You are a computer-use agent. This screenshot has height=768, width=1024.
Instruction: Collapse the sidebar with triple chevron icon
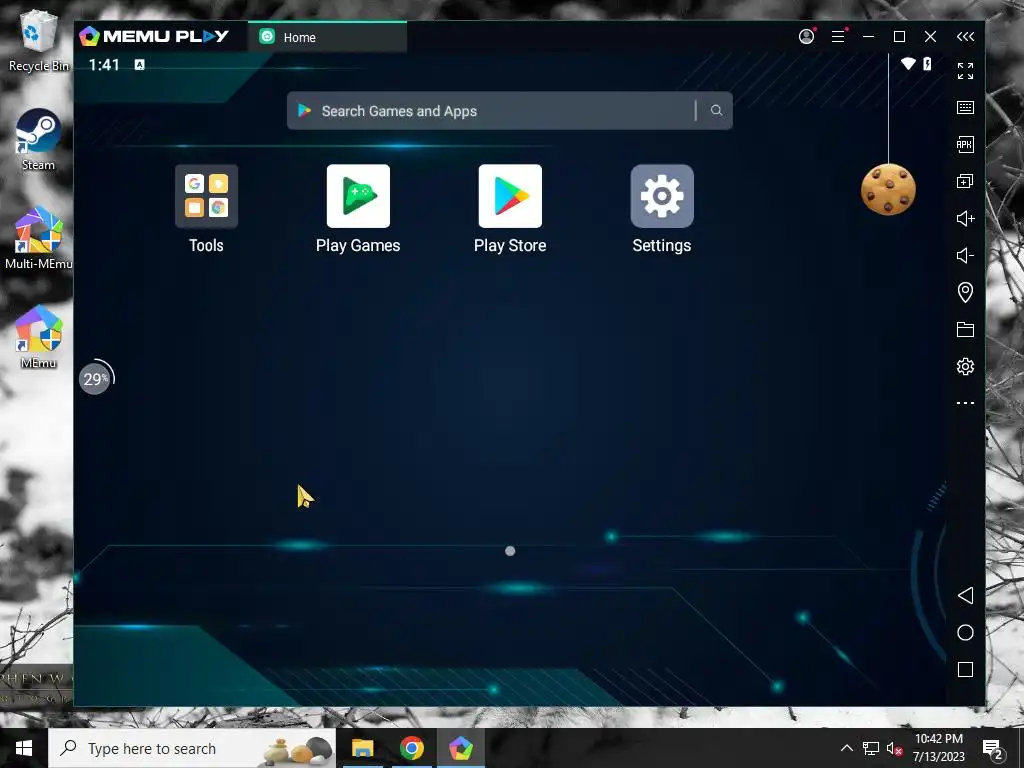pyautogui.click(x=965, y=37)
